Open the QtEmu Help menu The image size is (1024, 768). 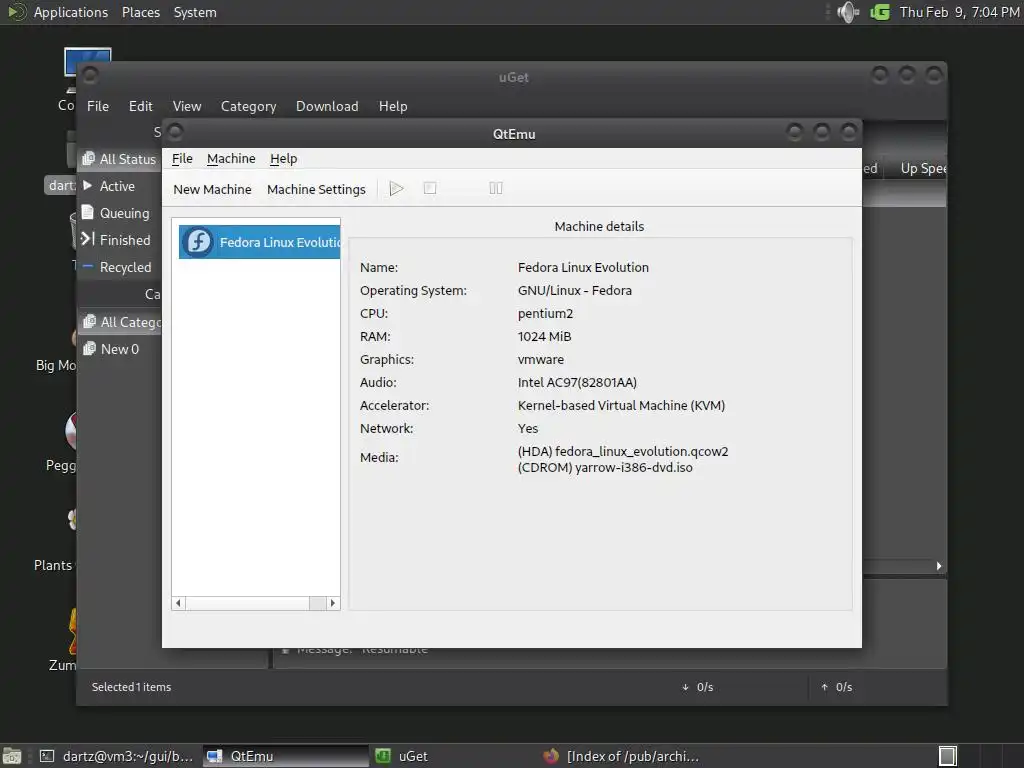tap(283, 159)
